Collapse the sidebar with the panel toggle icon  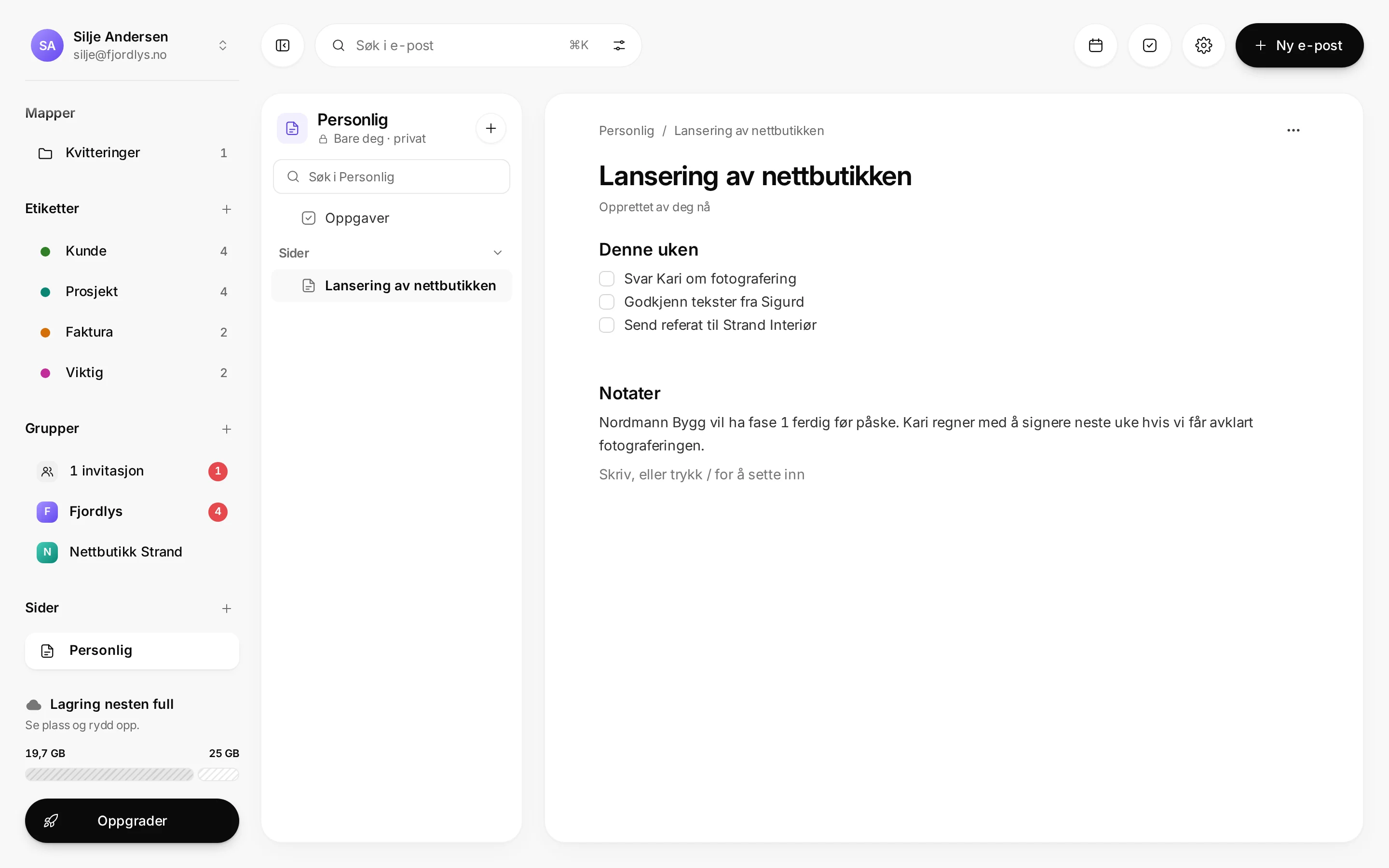283,45
